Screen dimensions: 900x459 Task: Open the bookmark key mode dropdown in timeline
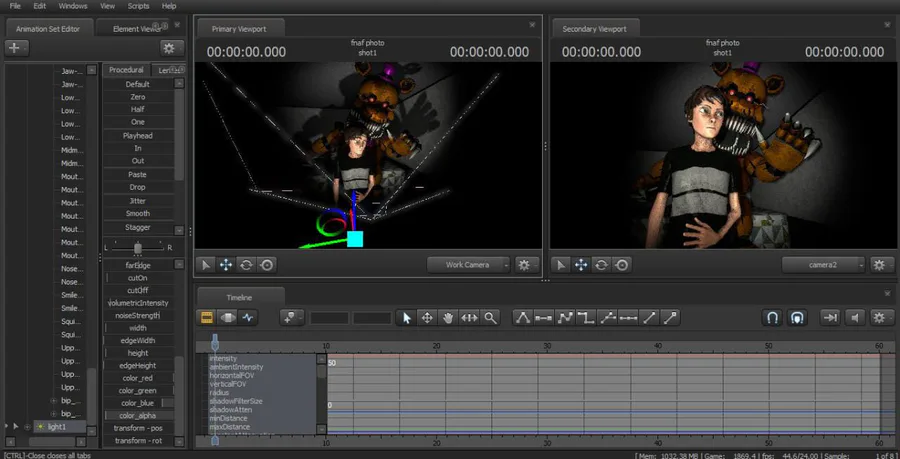tap(292, 317)
